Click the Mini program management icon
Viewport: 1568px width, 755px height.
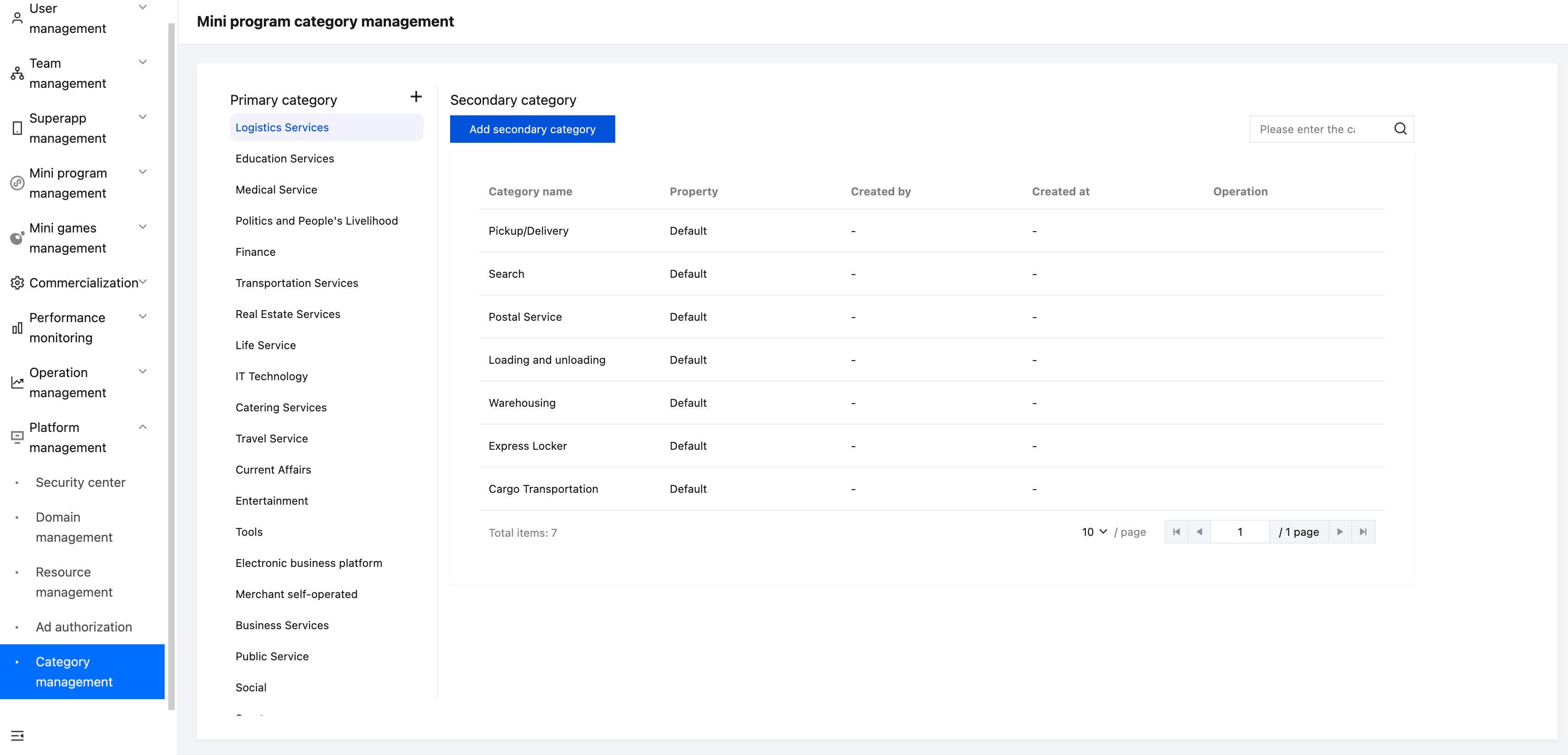tap(17, 183)
